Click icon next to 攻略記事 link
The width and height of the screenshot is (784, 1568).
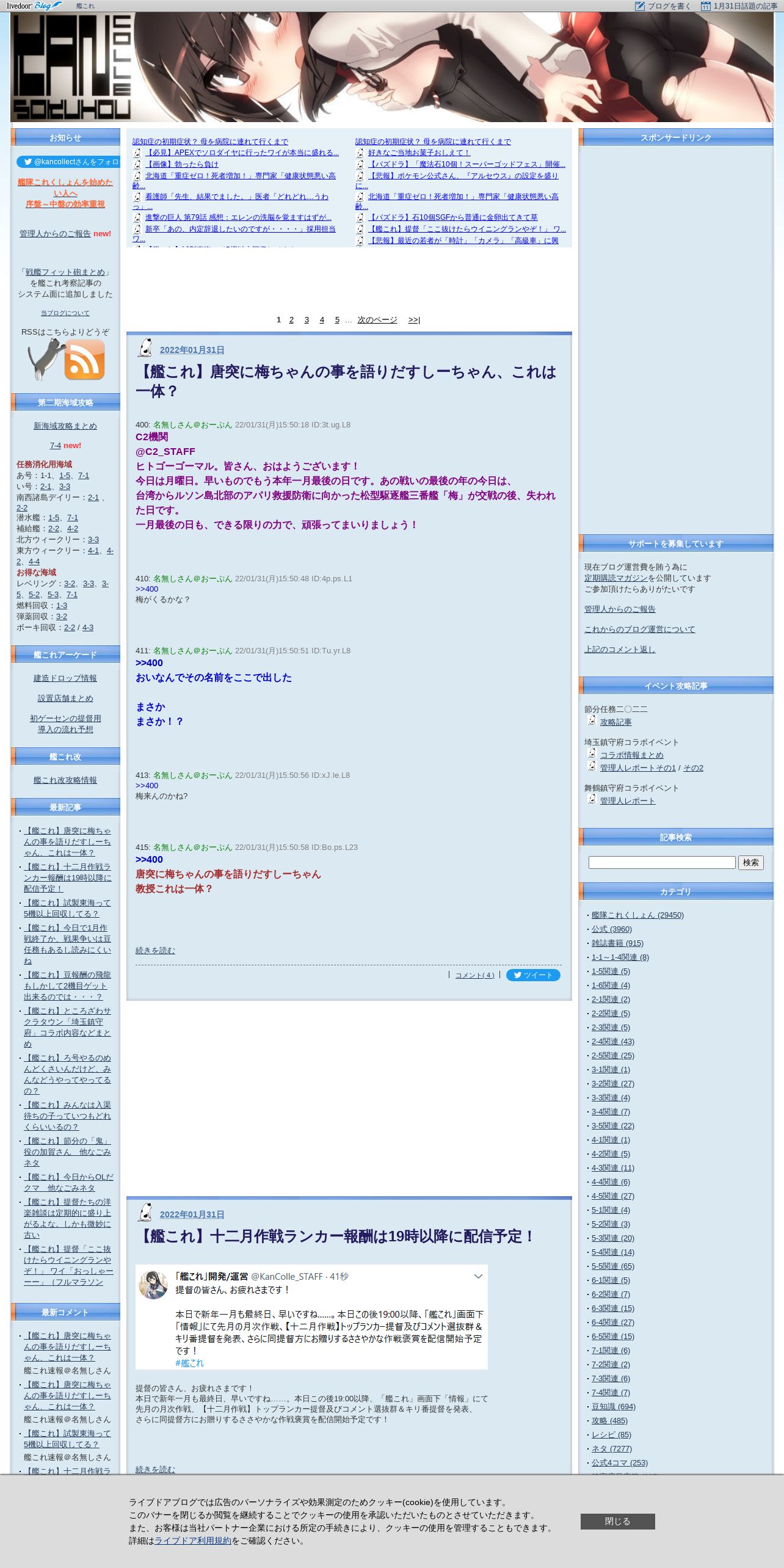tap(591, 720)
